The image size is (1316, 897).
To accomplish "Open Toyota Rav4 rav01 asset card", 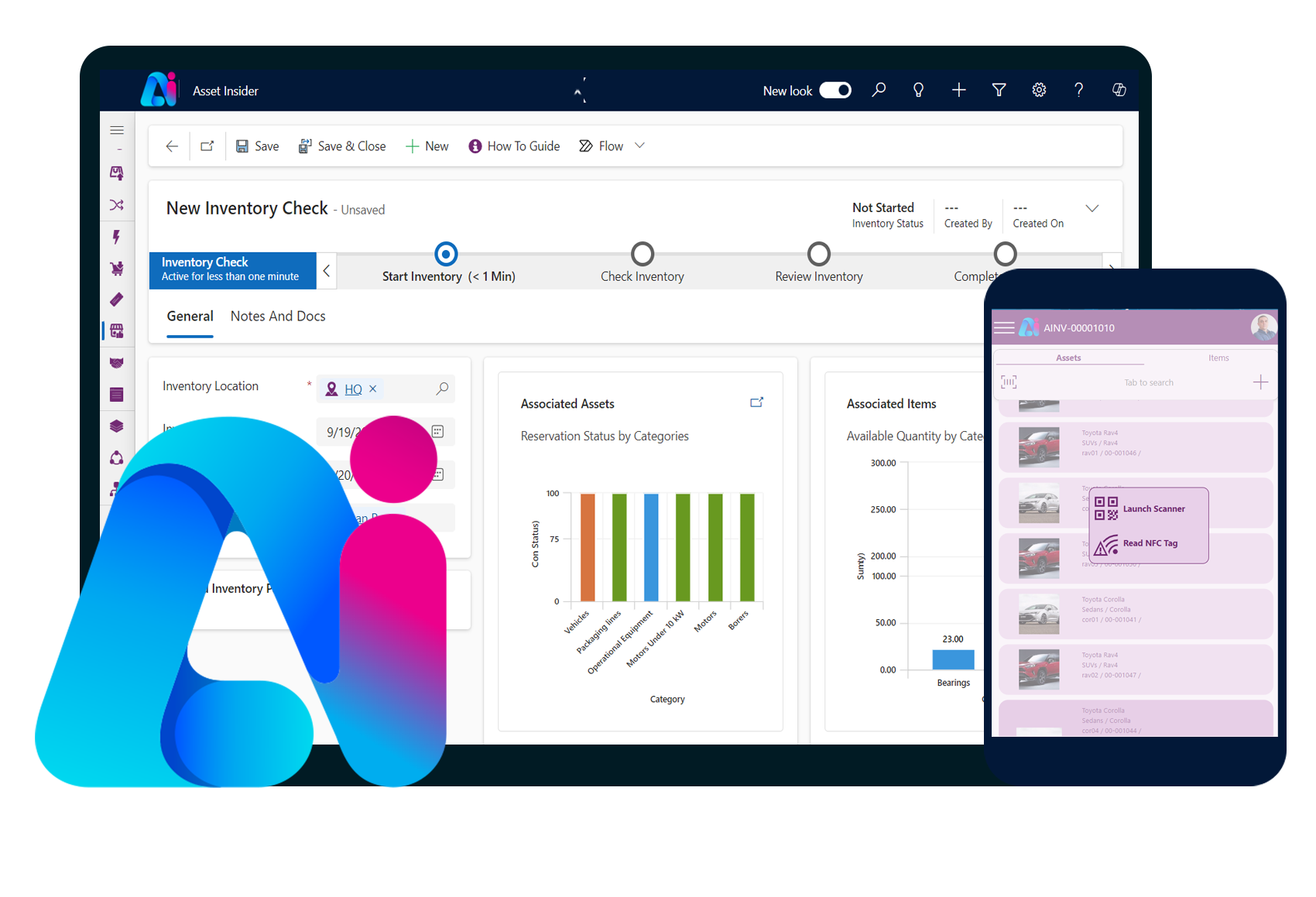I will [x=1136, y=447].
